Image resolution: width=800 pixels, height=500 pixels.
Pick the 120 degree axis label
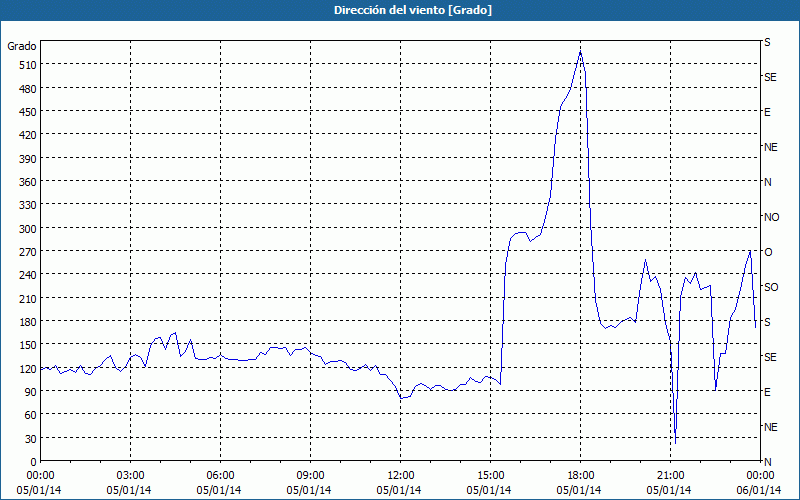click(x=28, y=368)
